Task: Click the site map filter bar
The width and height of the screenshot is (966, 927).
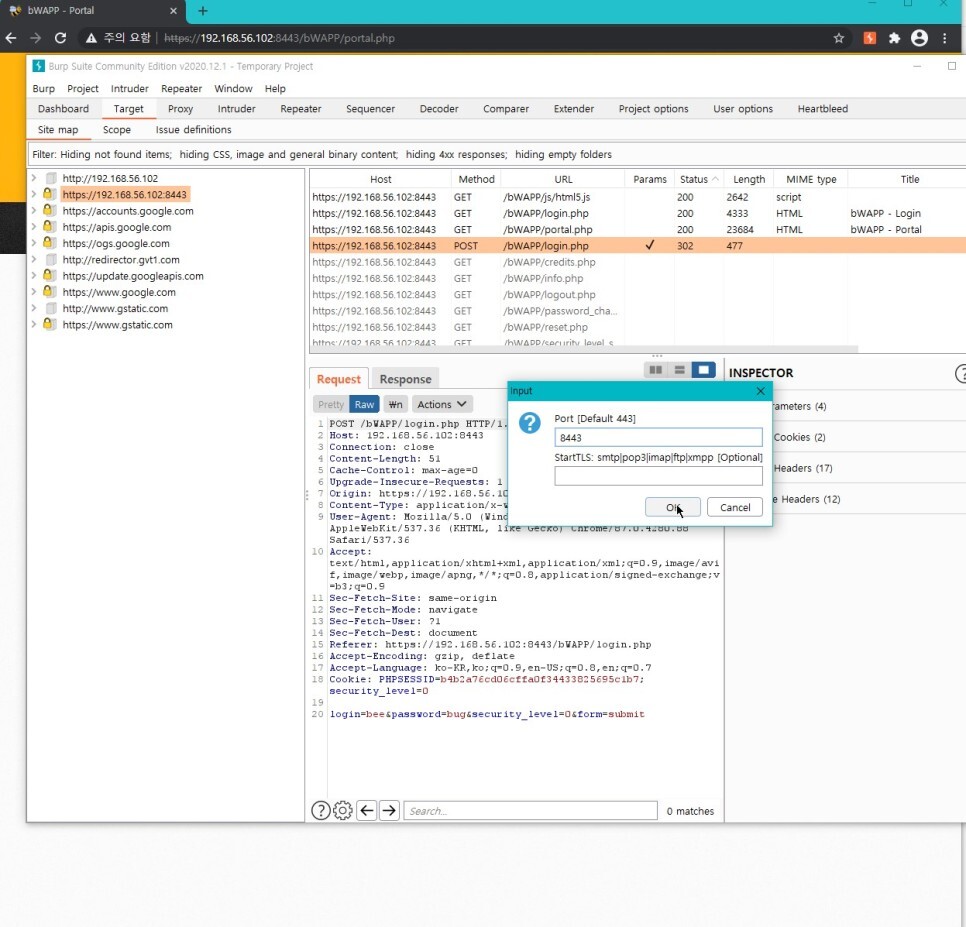Action: [496, 154]
